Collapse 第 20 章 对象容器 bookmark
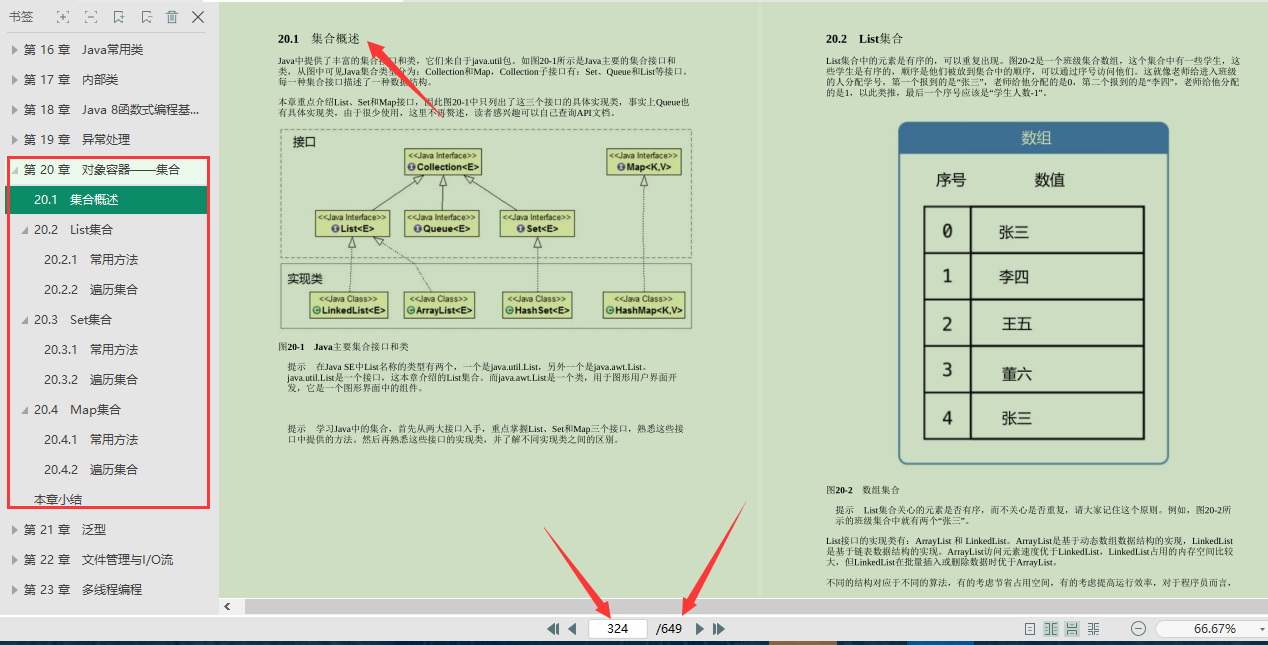The image size is (1268, 645). [x=14, y=170]
